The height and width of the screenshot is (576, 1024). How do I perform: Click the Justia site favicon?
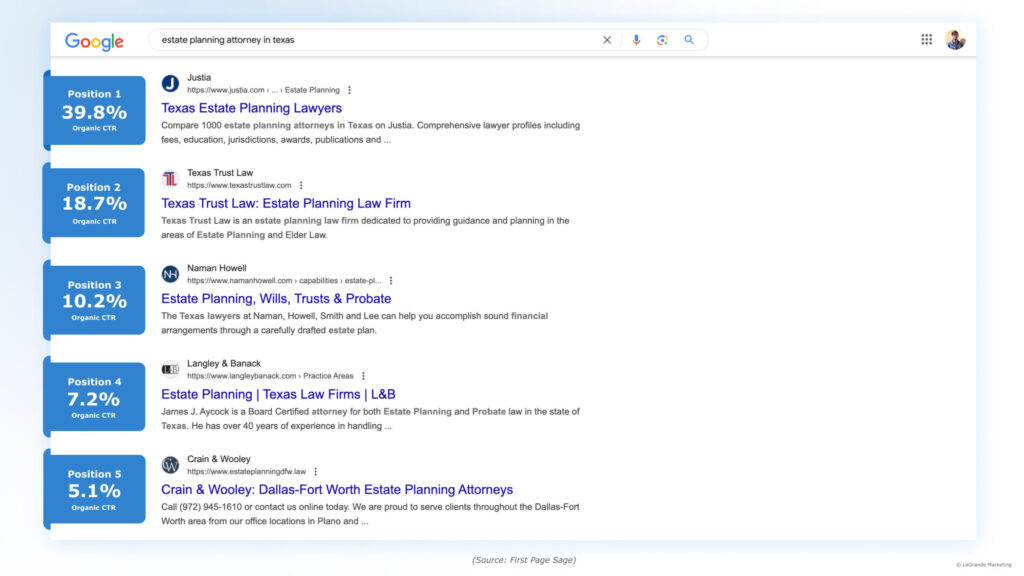[170, 83]
